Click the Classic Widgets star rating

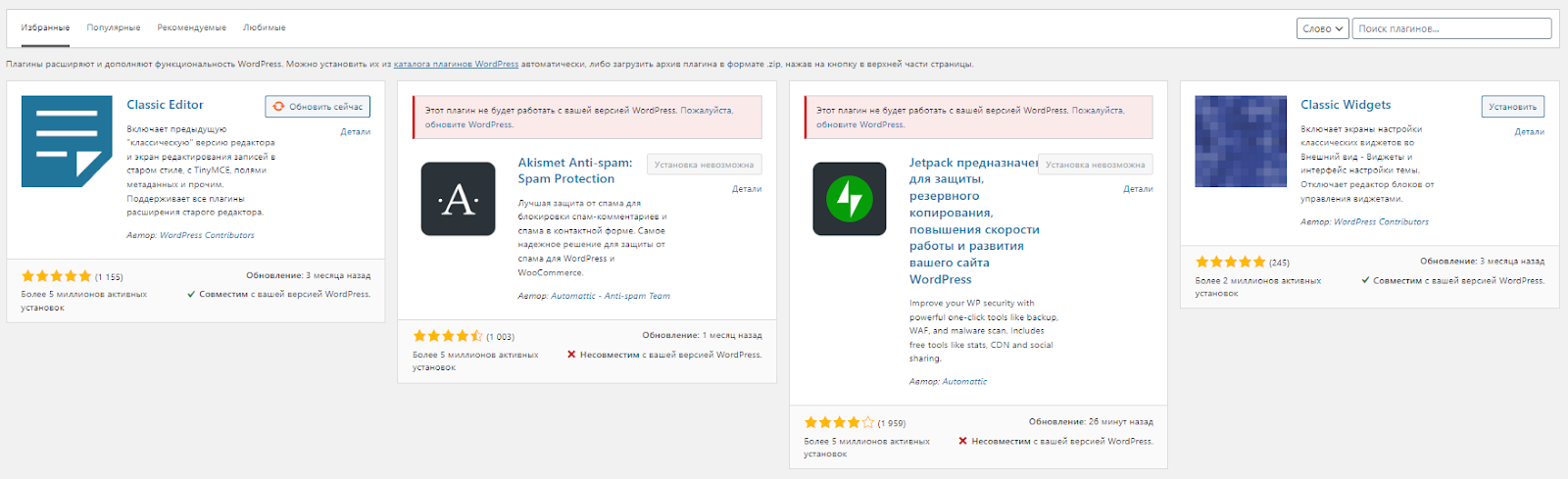1230,262
